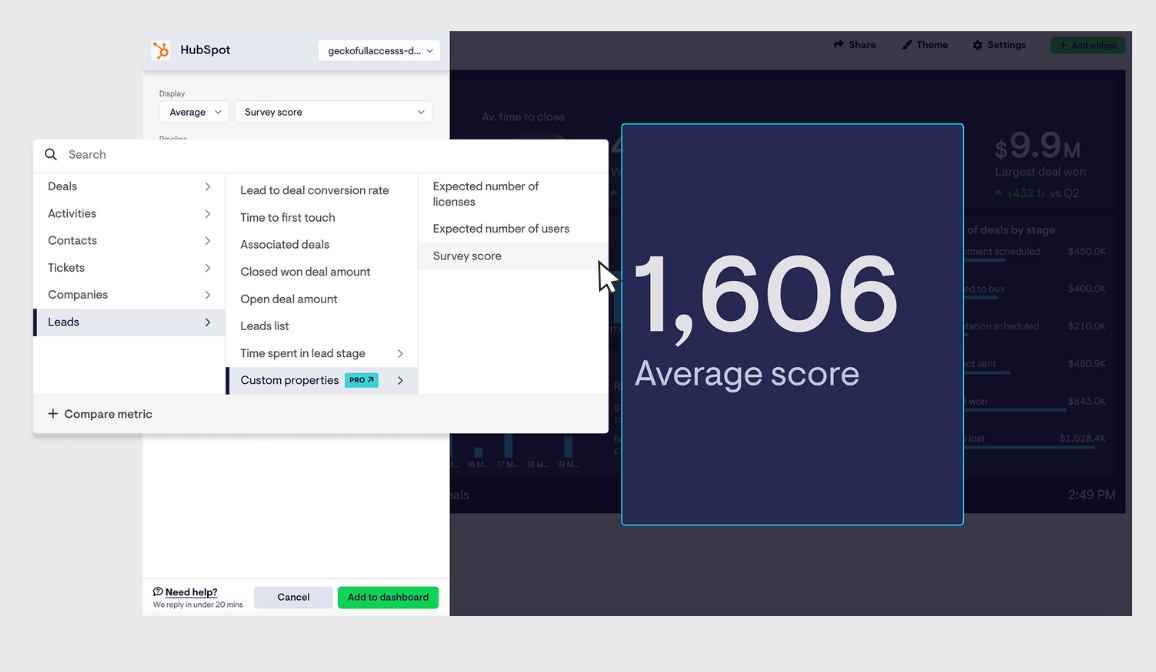Open the Survey score metric dropdown
This screenshot has width=1156, height=672.
333,112
